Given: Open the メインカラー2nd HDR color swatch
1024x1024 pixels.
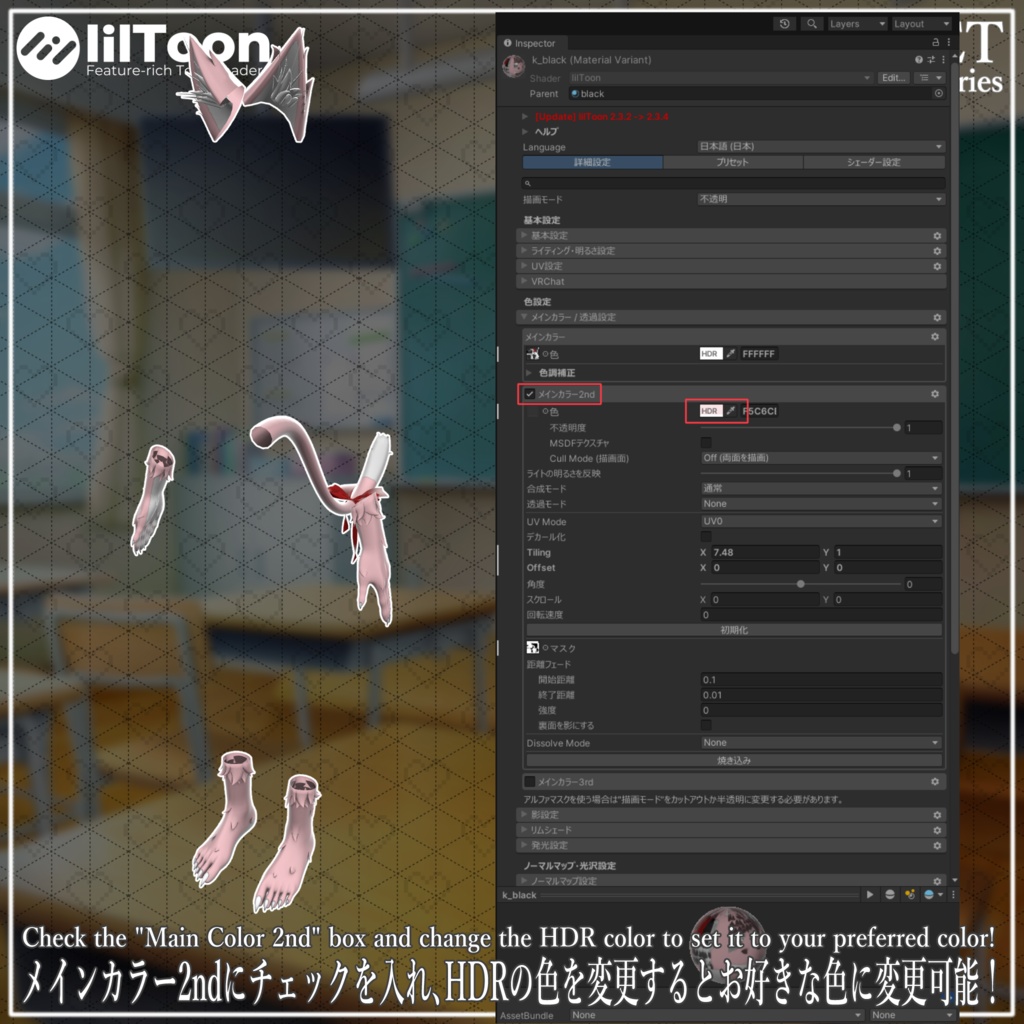Looking at the screenshot, I should [x=711, y=411].
